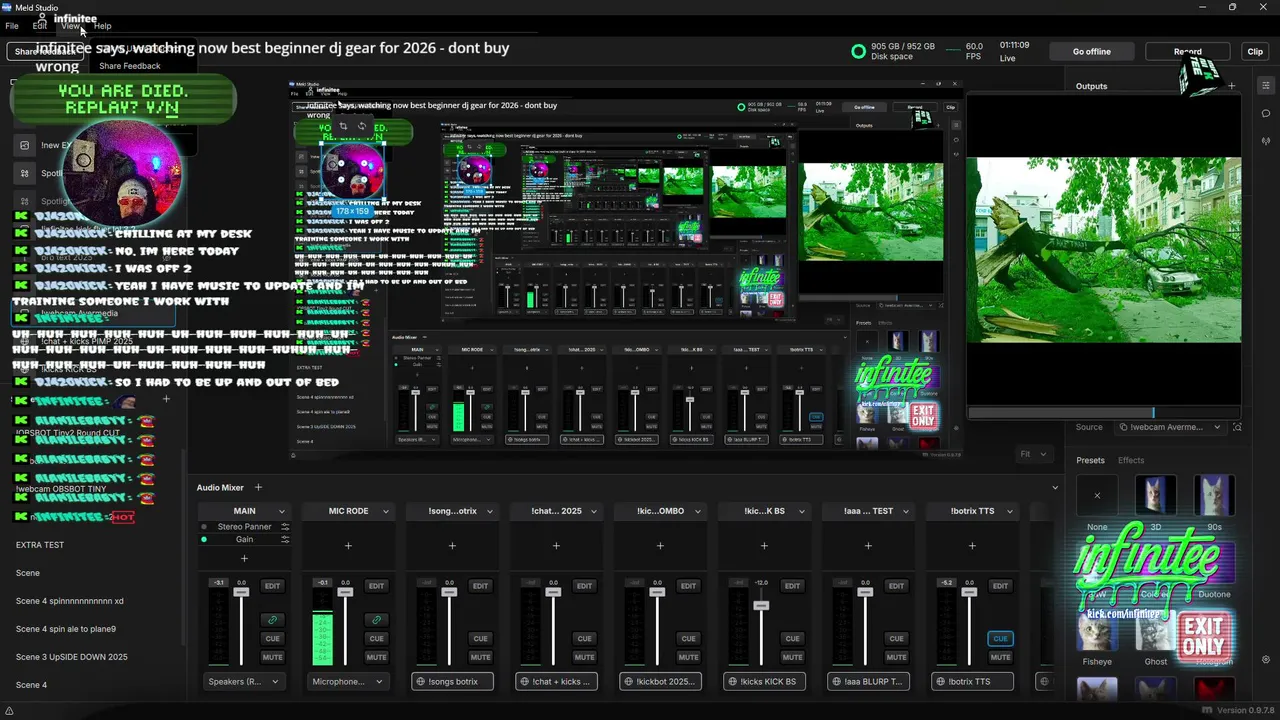Click the link icon on MAIN channel
The width and height of the screenshot is (1280, 720).
(x=272, y=620)
